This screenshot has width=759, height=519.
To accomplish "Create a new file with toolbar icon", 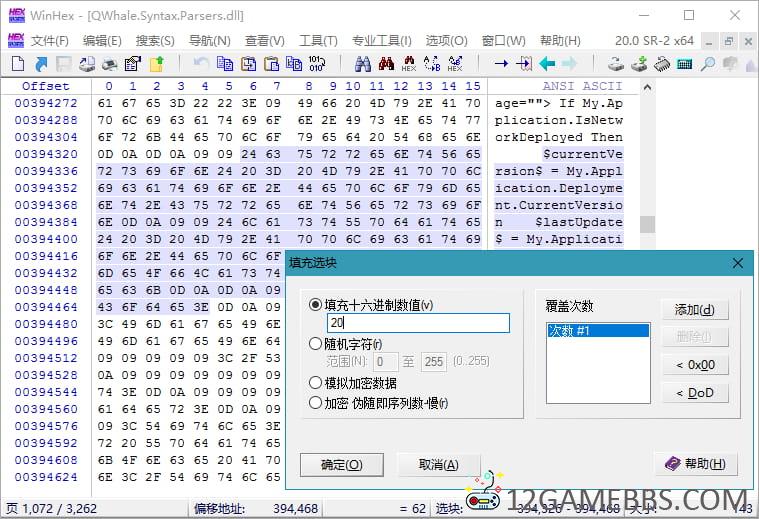I will pyautogui.click(x=17, y=63).
